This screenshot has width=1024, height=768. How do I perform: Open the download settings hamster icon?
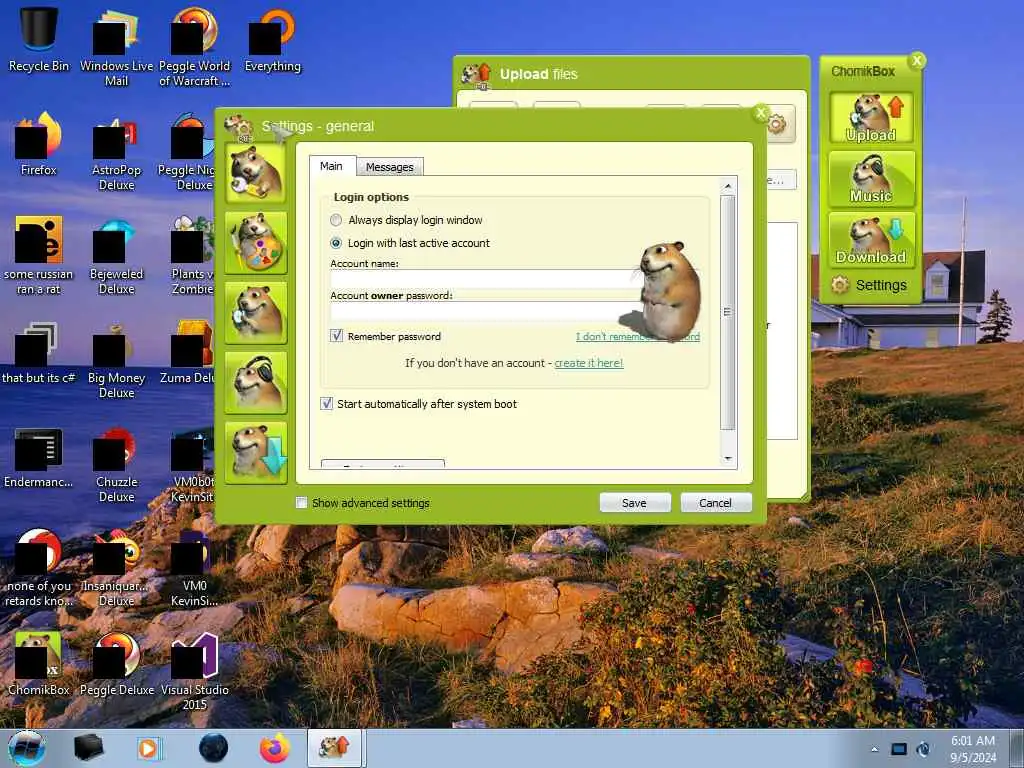coord(256,453)
